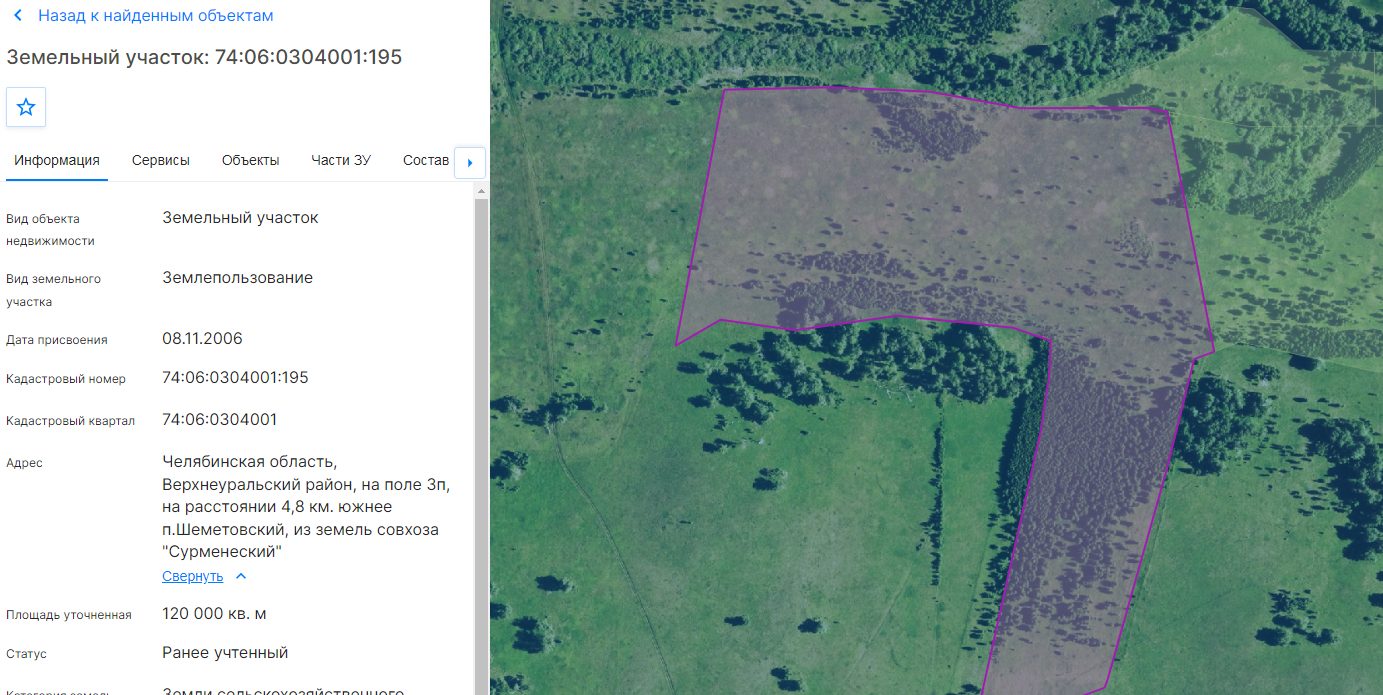Click the Свернуть link under address

[x=193, y=576]
